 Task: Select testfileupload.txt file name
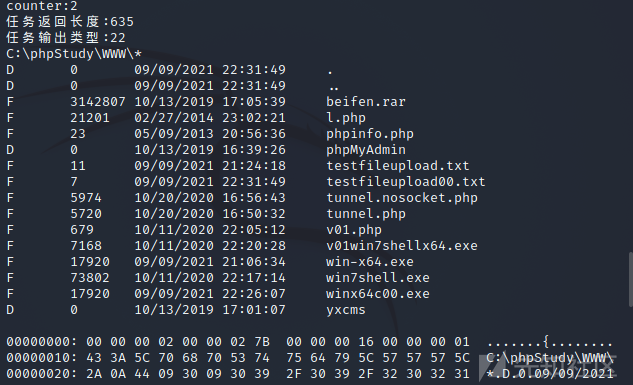coord(397,166)
